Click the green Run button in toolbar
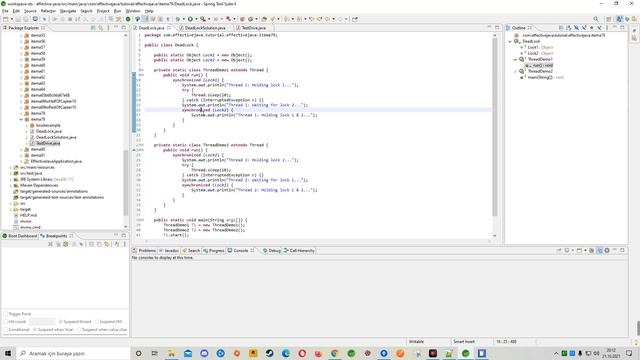The height and width of the screenshot is (360, 640). [x=190, y=19]
